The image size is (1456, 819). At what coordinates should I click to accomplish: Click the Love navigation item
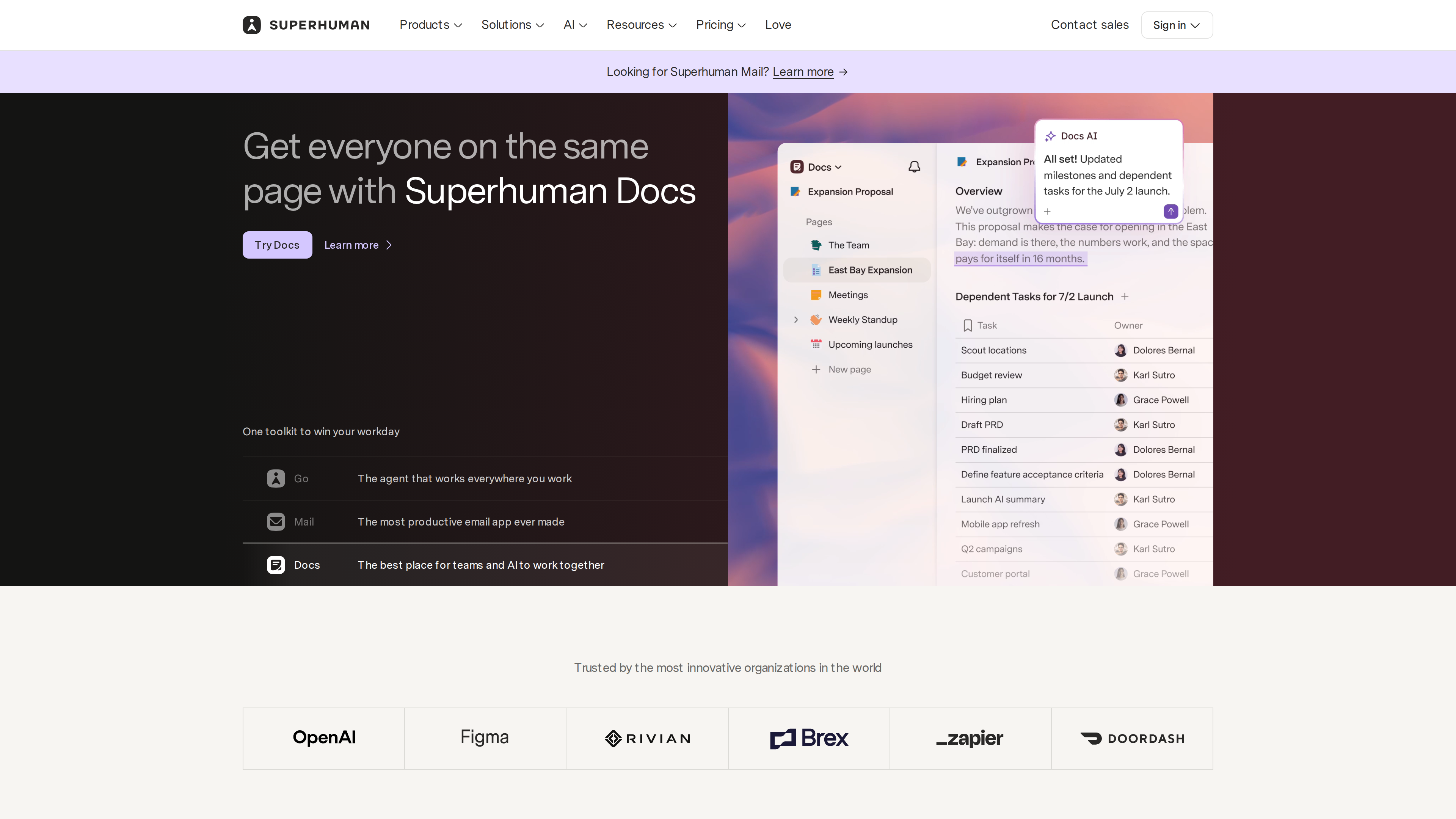(778, 25)
